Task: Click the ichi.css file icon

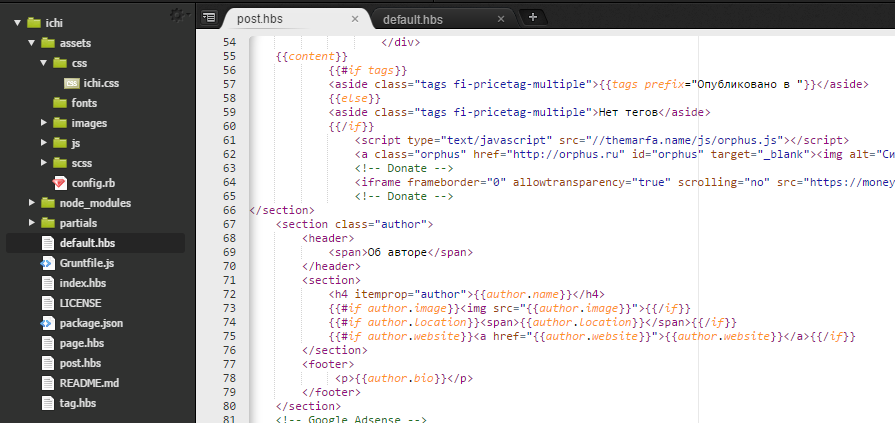Action: [71, 83]
